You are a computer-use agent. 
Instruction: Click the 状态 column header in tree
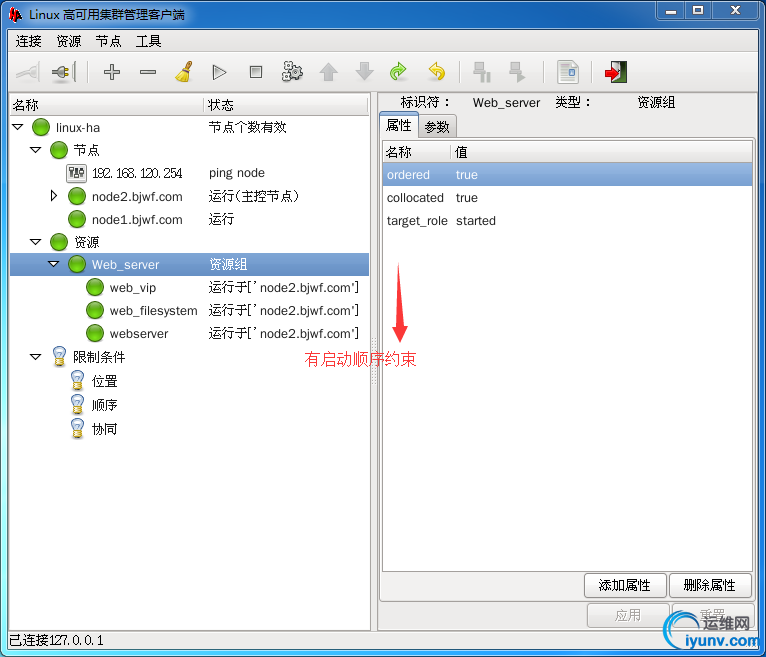tap(285, 105)
